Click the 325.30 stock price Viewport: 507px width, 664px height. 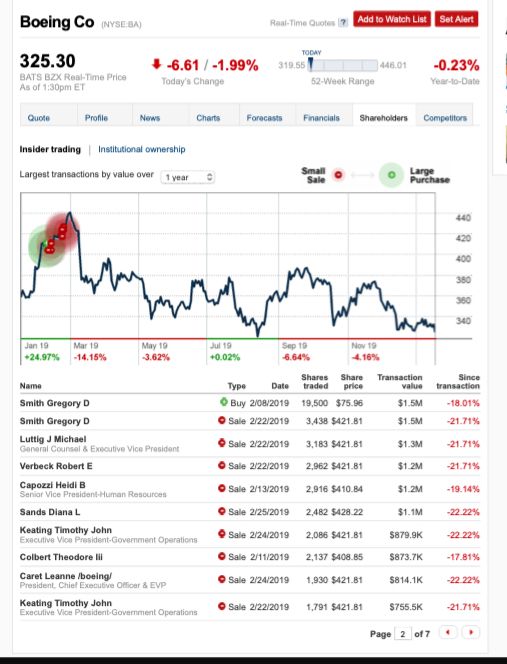click(x=47, y=61)
